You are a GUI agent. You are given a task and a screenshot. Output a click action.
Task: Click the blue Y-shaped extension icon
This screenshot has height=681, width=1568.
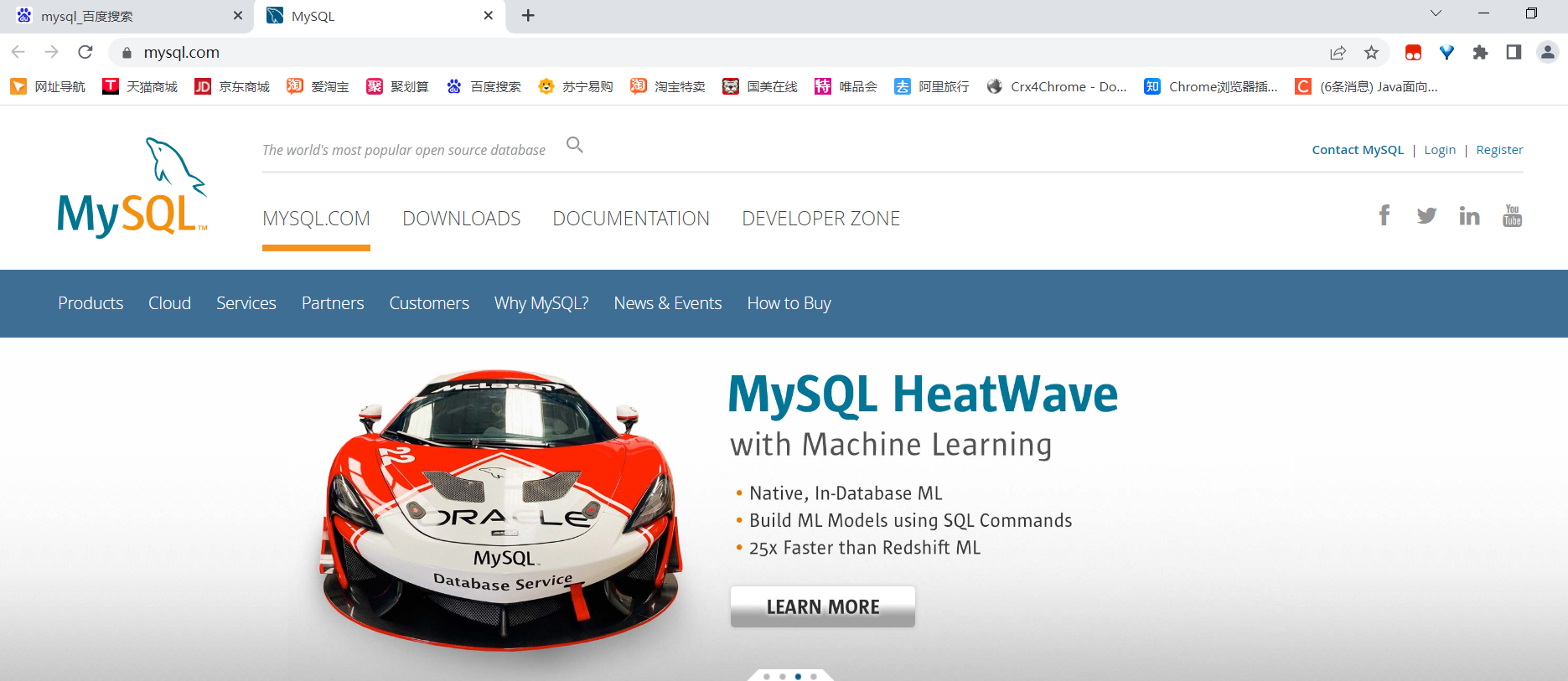coord(1446,53)
